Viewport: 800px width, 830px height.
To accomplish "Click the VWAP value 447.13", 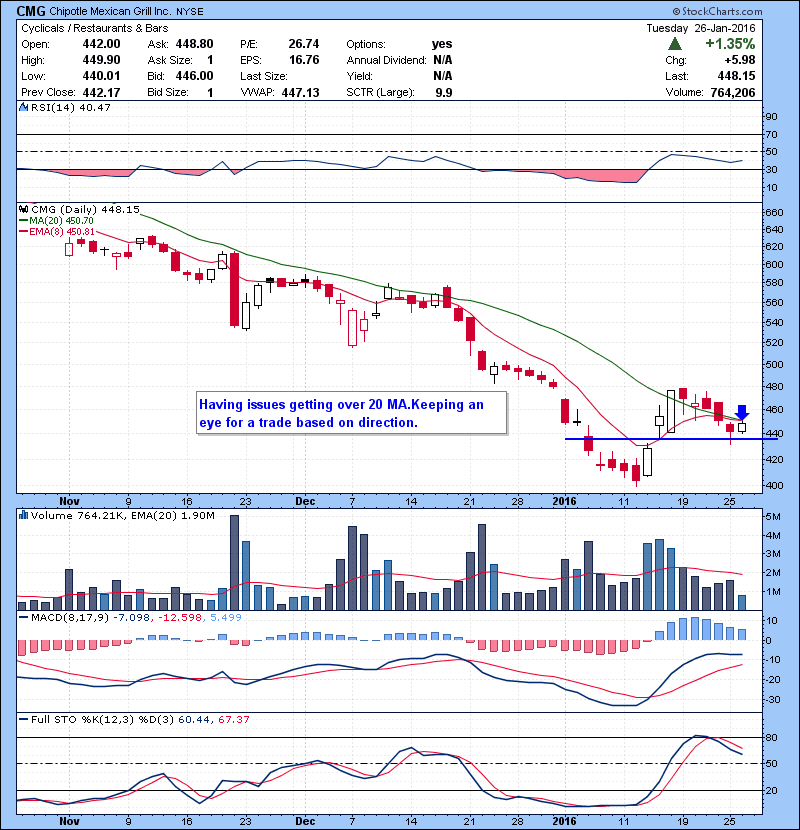I will click(300, 92).
